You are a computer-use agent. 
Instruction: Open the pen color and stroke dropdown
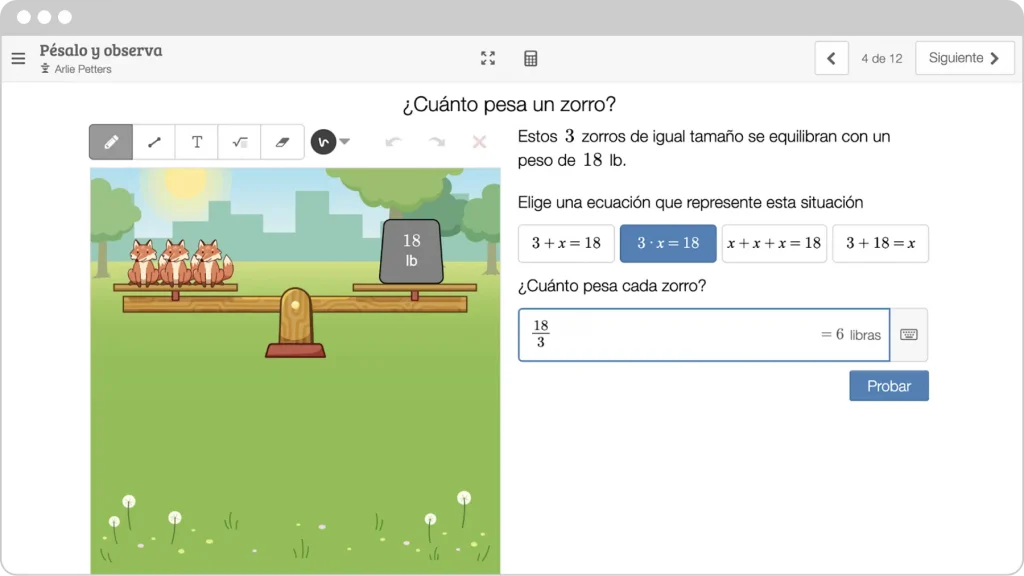[x=331, y=142]
